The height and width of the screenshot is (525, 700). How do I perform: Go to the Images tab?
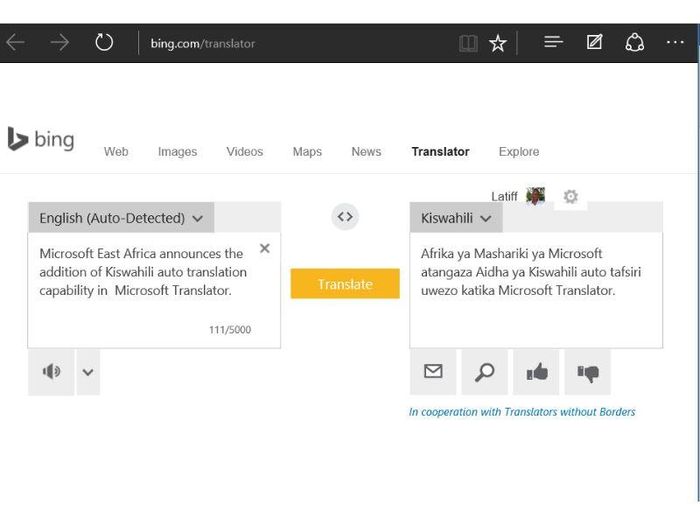coord(177,152)
